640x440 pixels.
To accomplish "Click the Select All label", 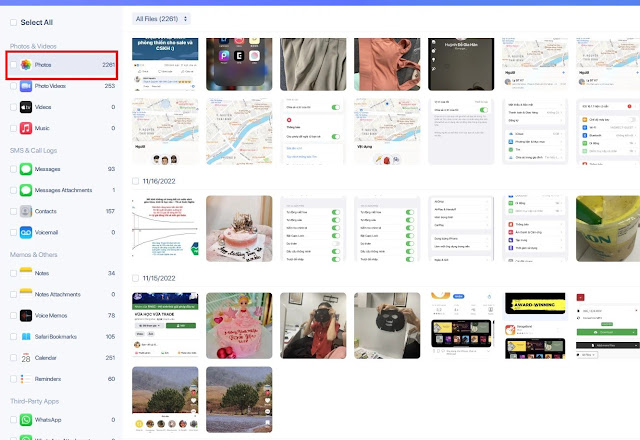I will (37, 22).
